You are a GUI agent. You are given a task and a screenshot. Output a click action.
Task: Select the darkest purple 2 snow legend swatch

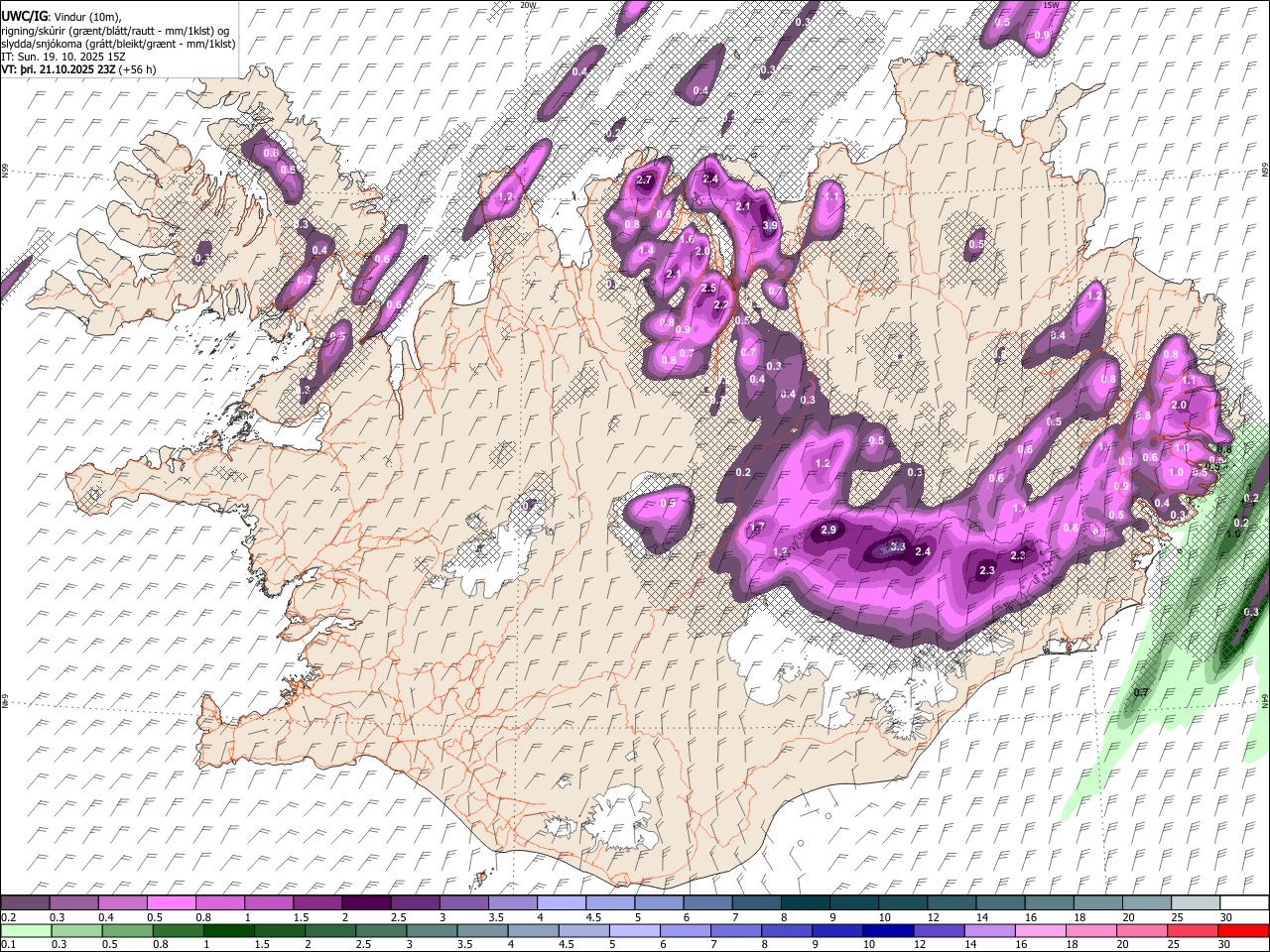click(x=366, y=903)
